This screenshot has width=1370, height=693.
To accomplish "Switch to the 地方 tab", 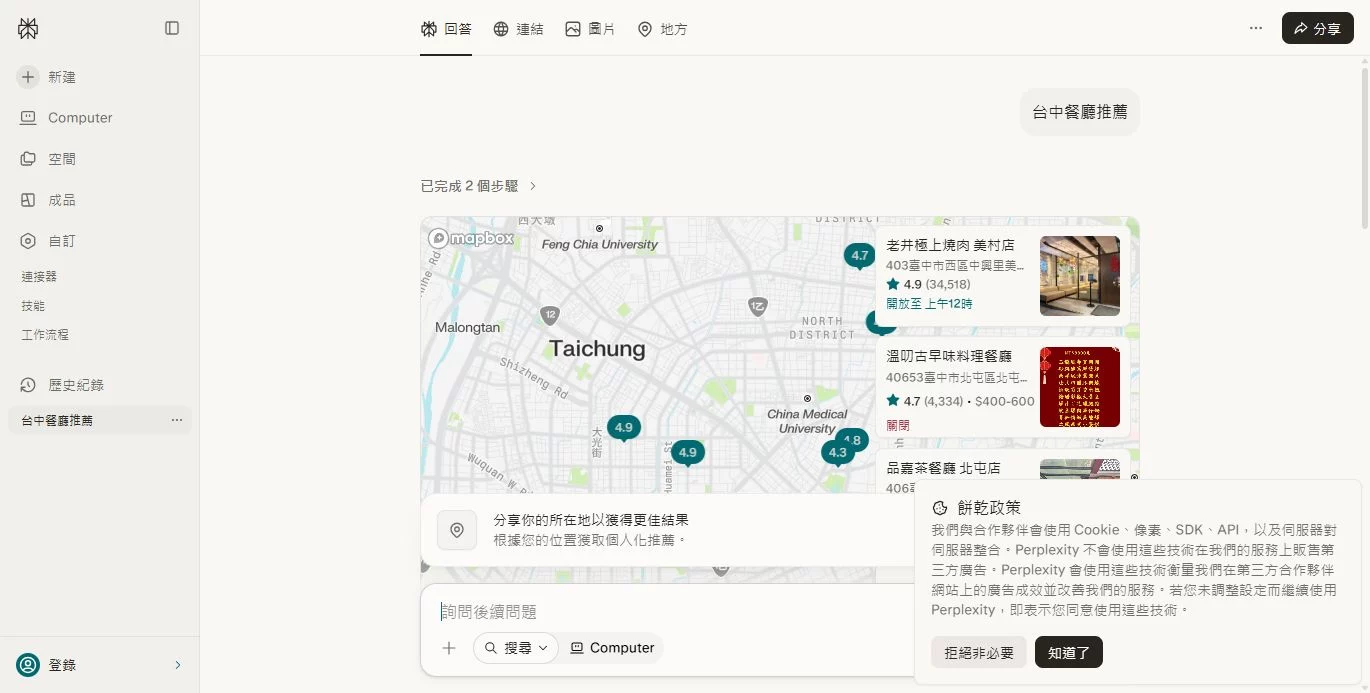I will pos(662,29).
